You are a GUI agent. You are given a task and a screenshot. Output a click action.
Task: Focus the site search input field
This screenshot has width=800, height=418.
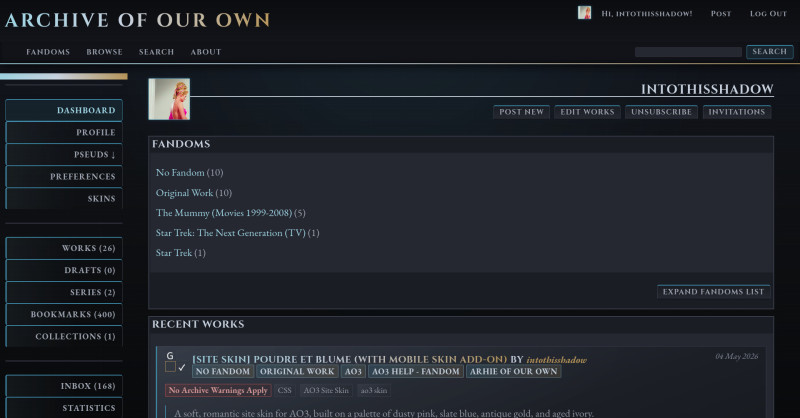click(x=688, y=52)
